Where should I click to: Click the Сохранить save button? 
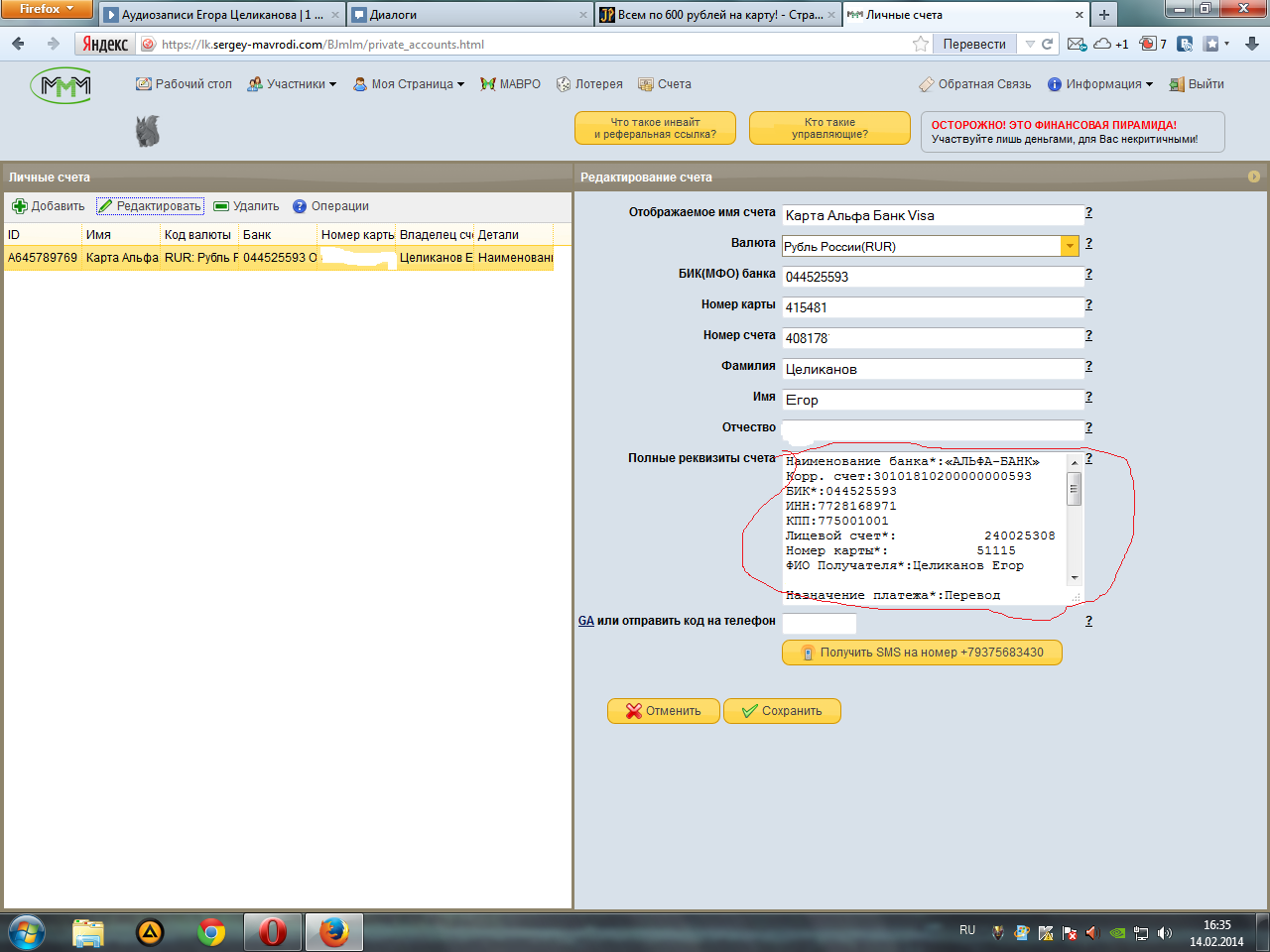[782, 711]
